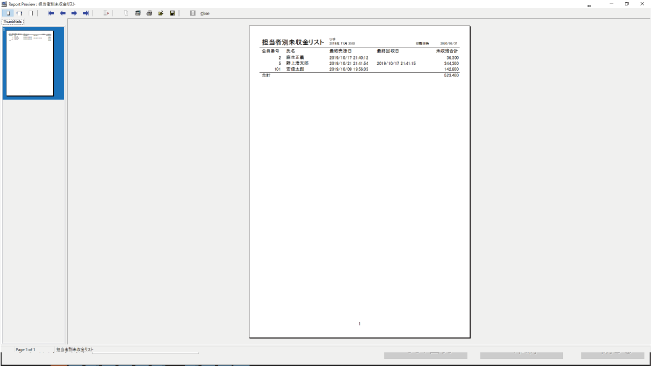Screen dimensions: 651x366
Task: Click the go to page icon
Action: [x=106, y=13]
